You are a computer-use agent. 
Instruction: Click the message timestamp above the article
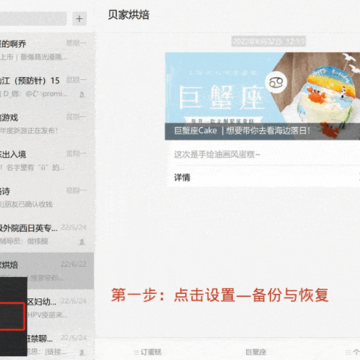pos(268,42)
